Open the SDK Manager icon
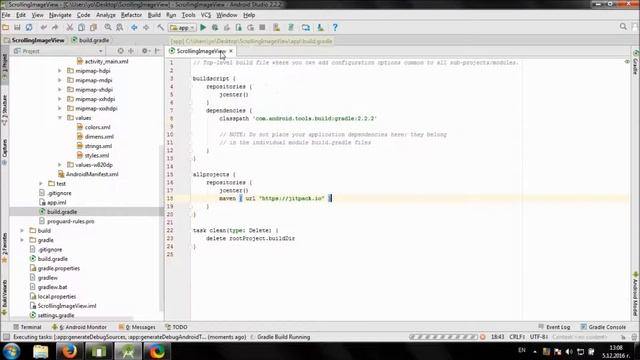This screenshot has height=360, width=640. click(320, 27)
